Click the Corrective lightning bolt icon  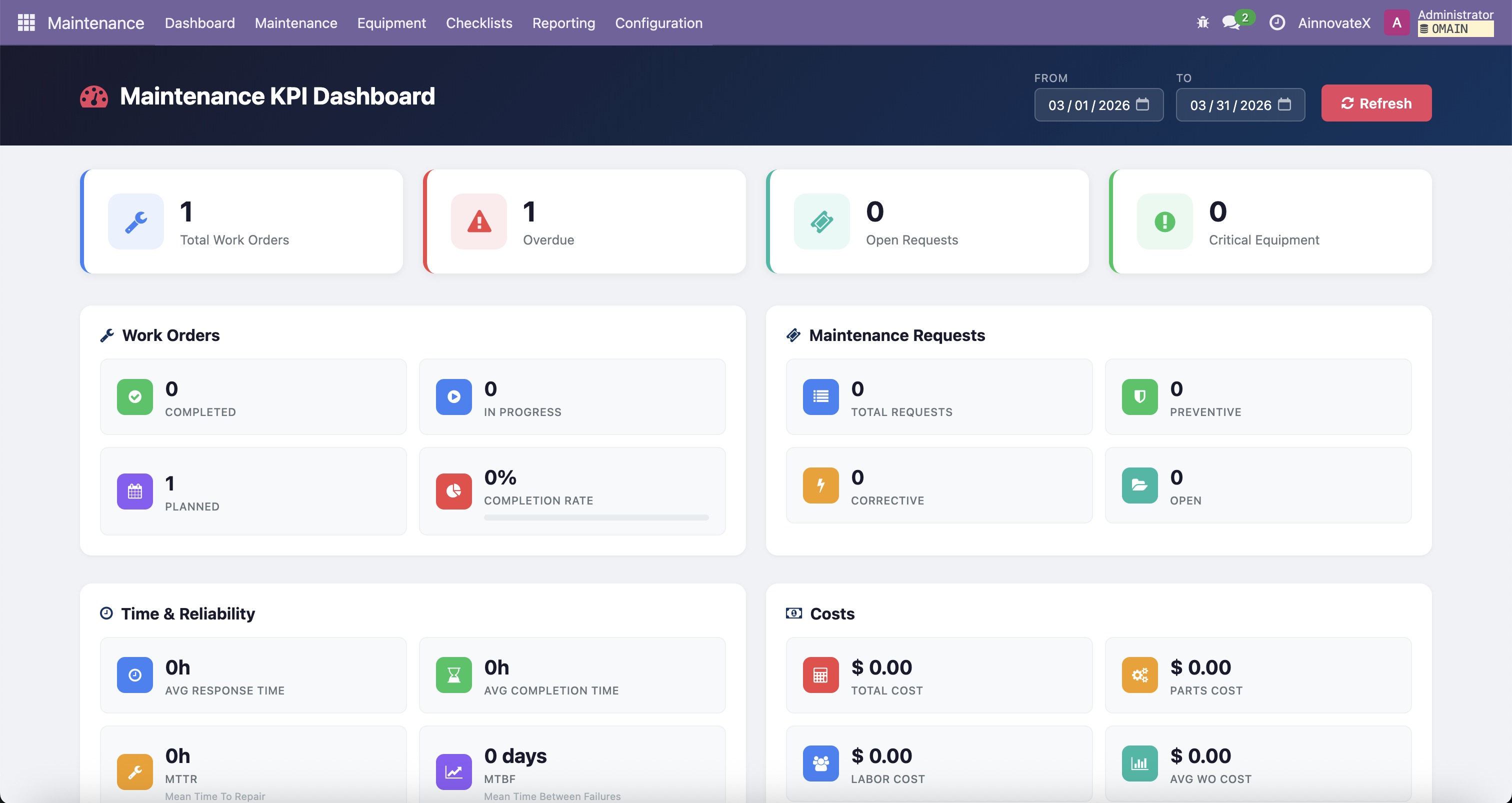tap(820, 485)
